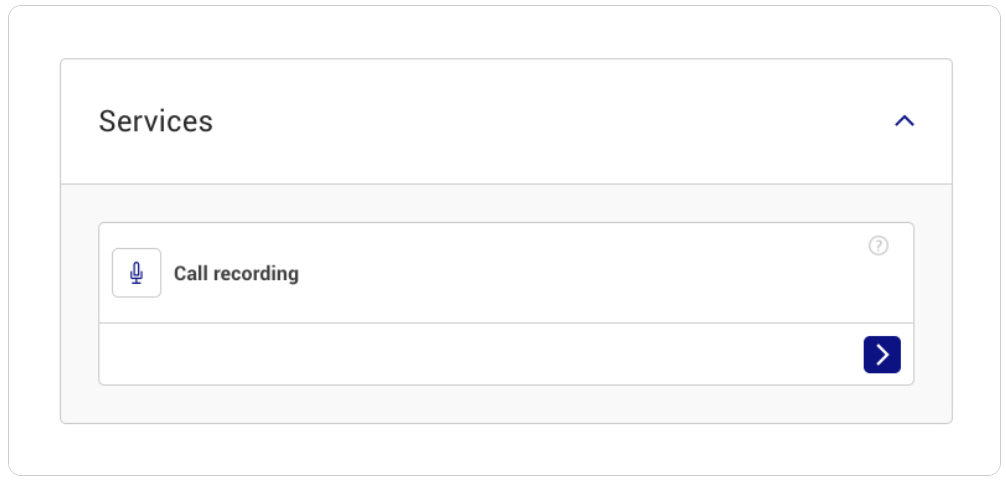
Task: Open Call recording with the arrow button
Action: (x=882, y=354)
